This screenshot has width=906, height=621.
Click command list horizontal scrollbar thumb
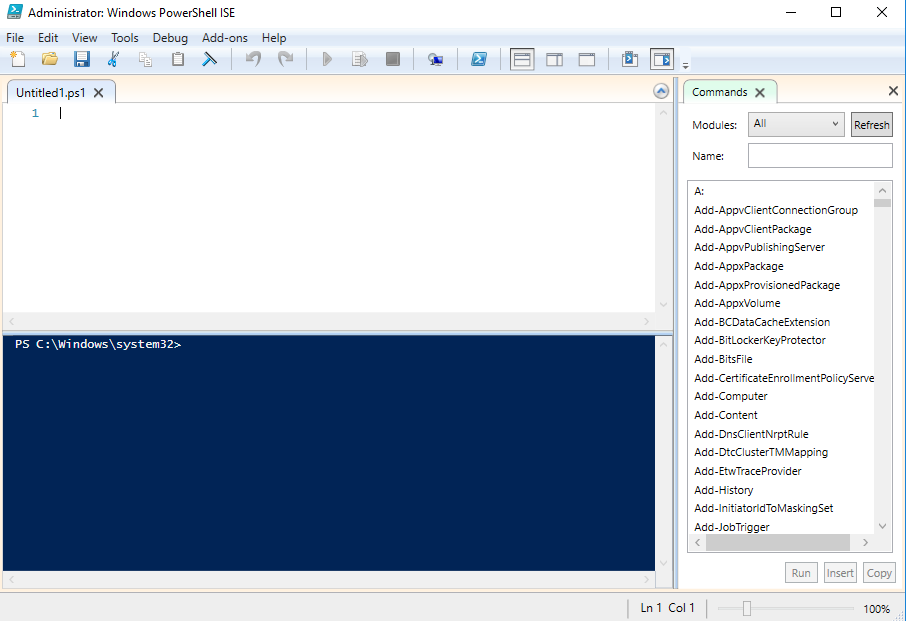click(778, 542)
